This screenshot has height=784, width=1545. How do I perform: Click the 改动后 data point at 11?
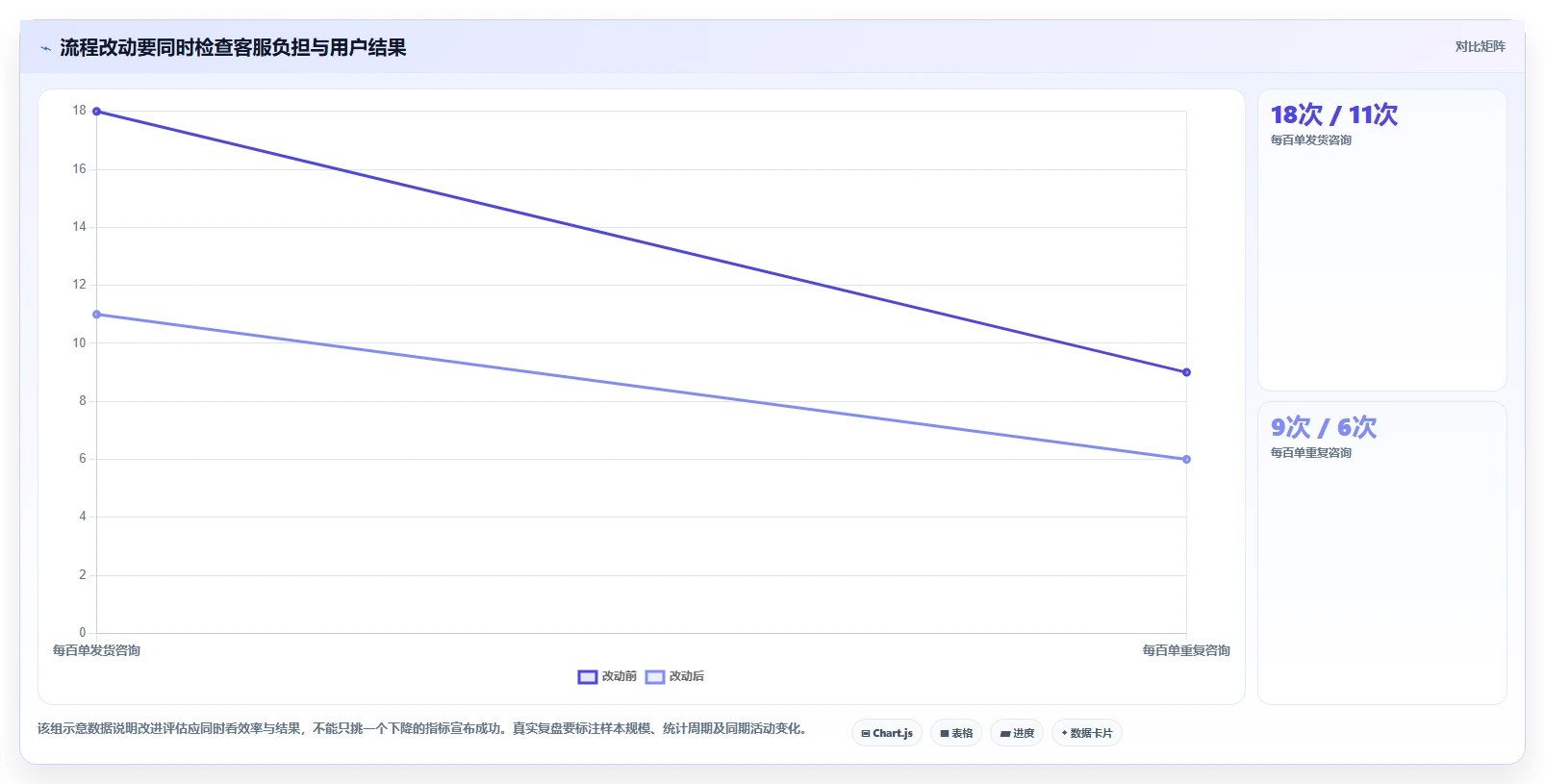pyautogui.click(x=96, y=315)
